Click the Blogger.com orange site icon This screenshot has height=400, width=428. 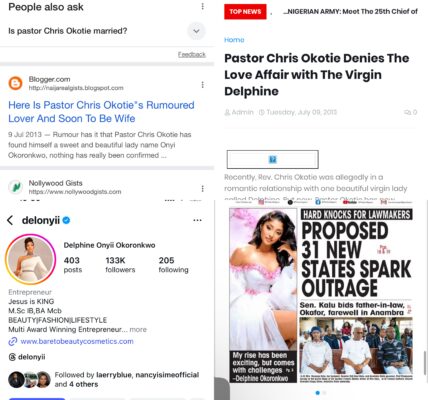coord(15,83)
